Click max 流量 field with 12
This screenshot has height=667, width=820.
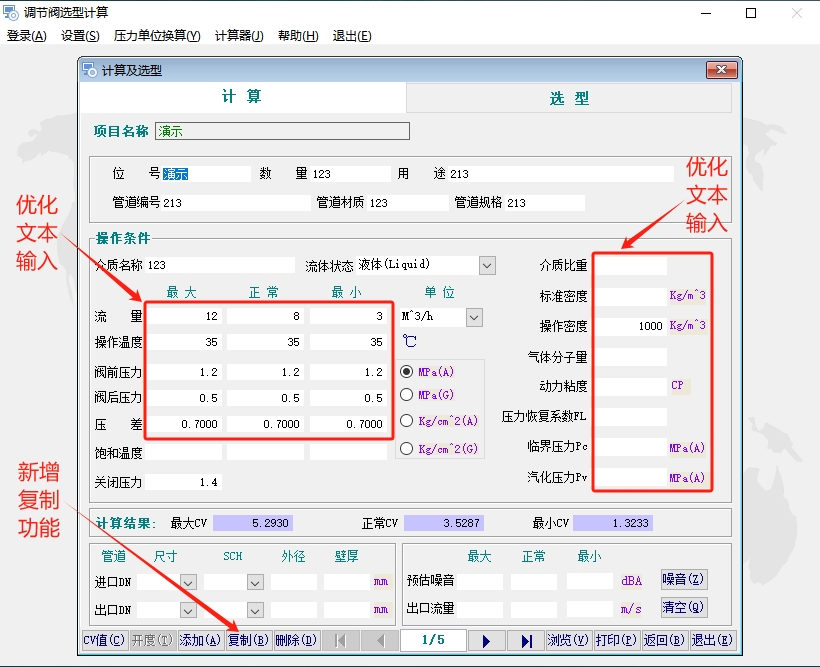(184, 316)
